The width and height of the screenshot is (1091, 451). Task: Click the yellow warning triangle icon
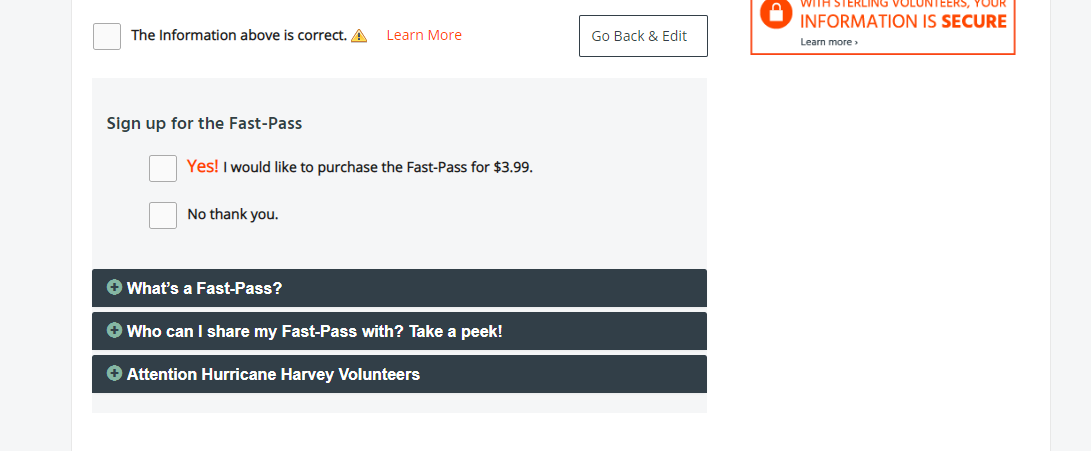pos(359,35)
